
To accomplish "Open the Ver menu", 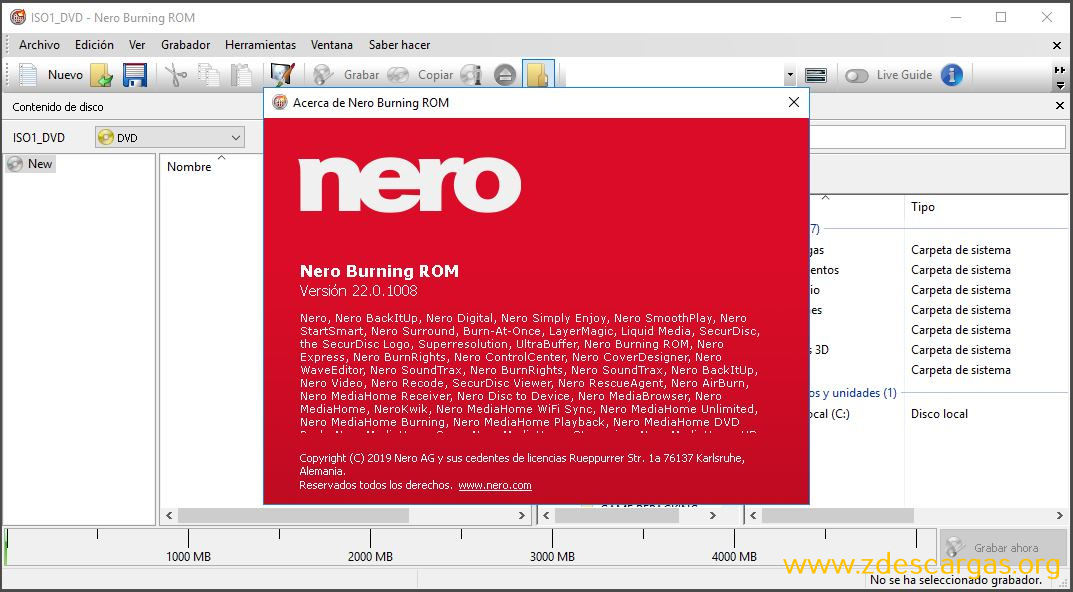I will pyautogui.click(x=137, y=44).
